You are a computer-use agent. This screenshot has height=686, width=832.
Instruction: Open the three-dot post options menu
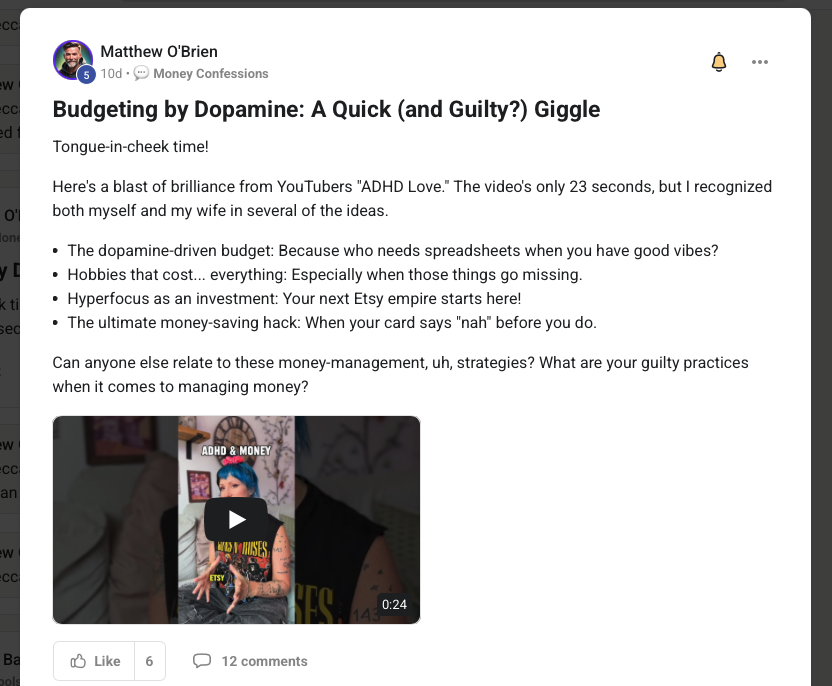pos(760,62)
